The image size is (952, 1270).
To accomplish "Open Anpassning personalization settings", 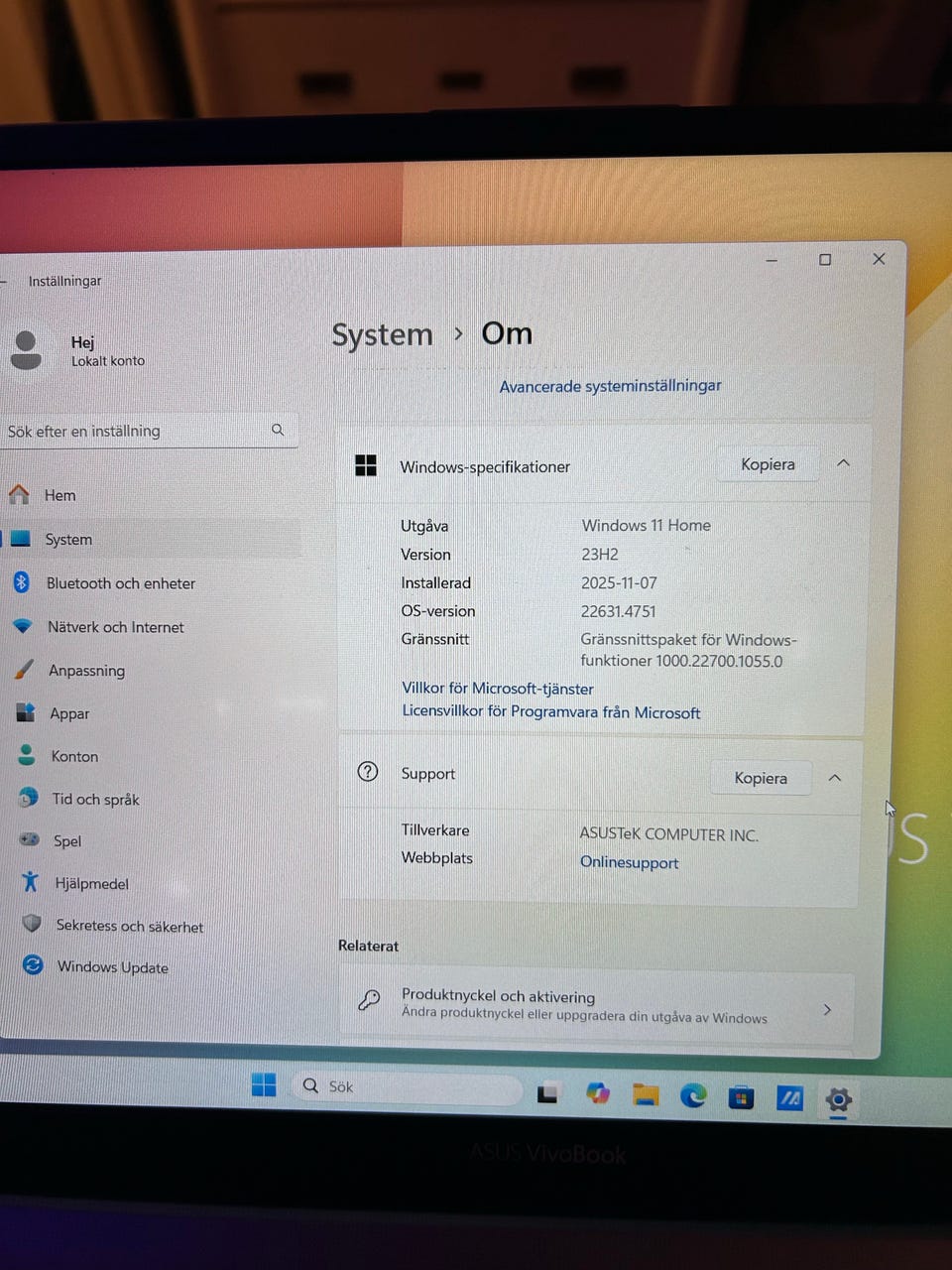I will [x=86, y=671].
